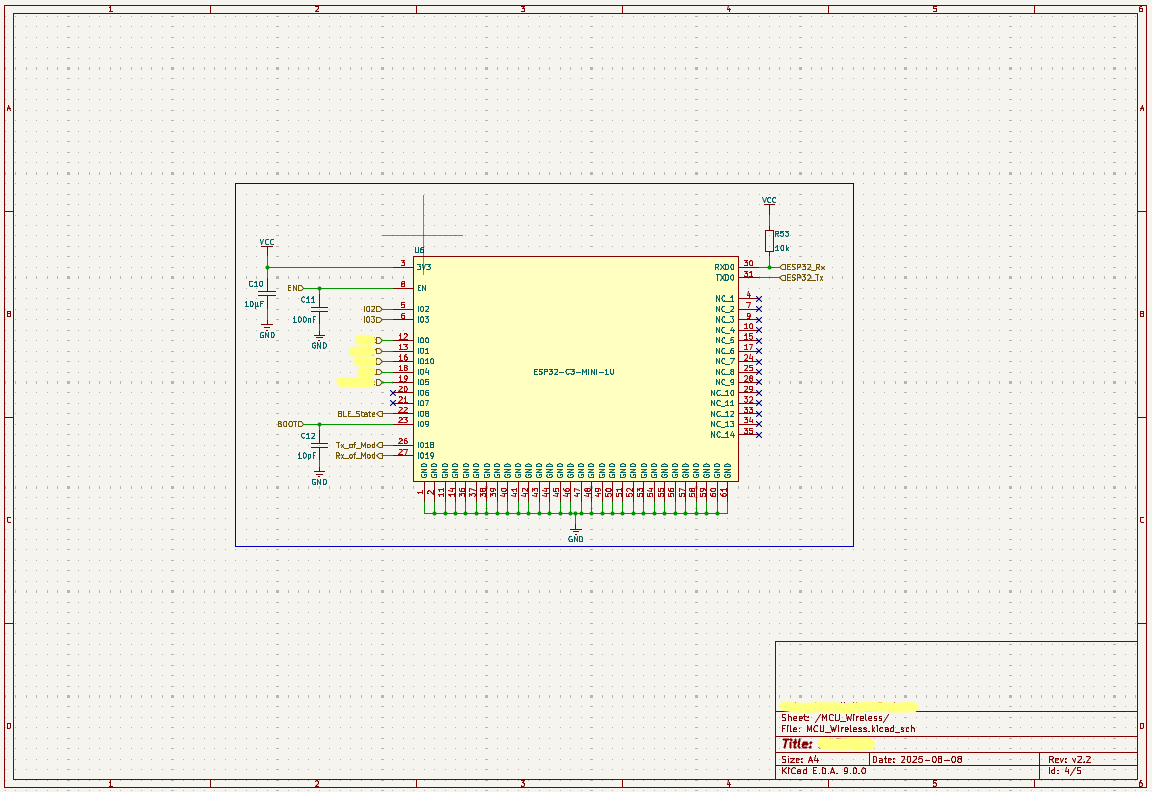Select the no-connect flag on NC_5 pin 15
Viewport: 1152px width, 792px height.
tap(759, 341)
